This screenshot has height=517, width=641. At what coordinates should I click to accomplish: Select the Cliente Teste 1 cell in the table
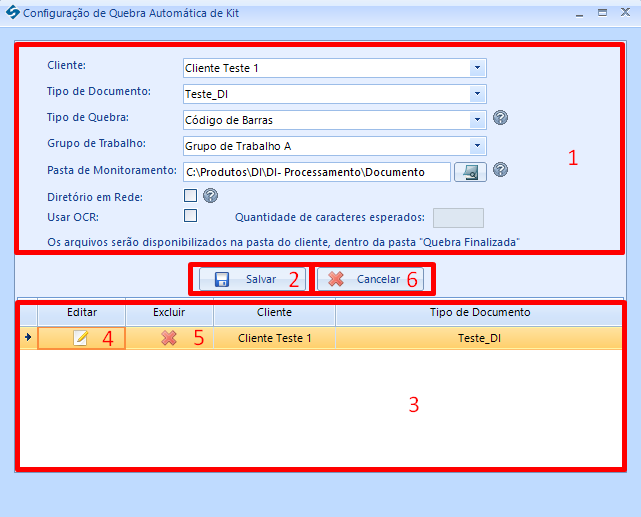tap(274, 338)
